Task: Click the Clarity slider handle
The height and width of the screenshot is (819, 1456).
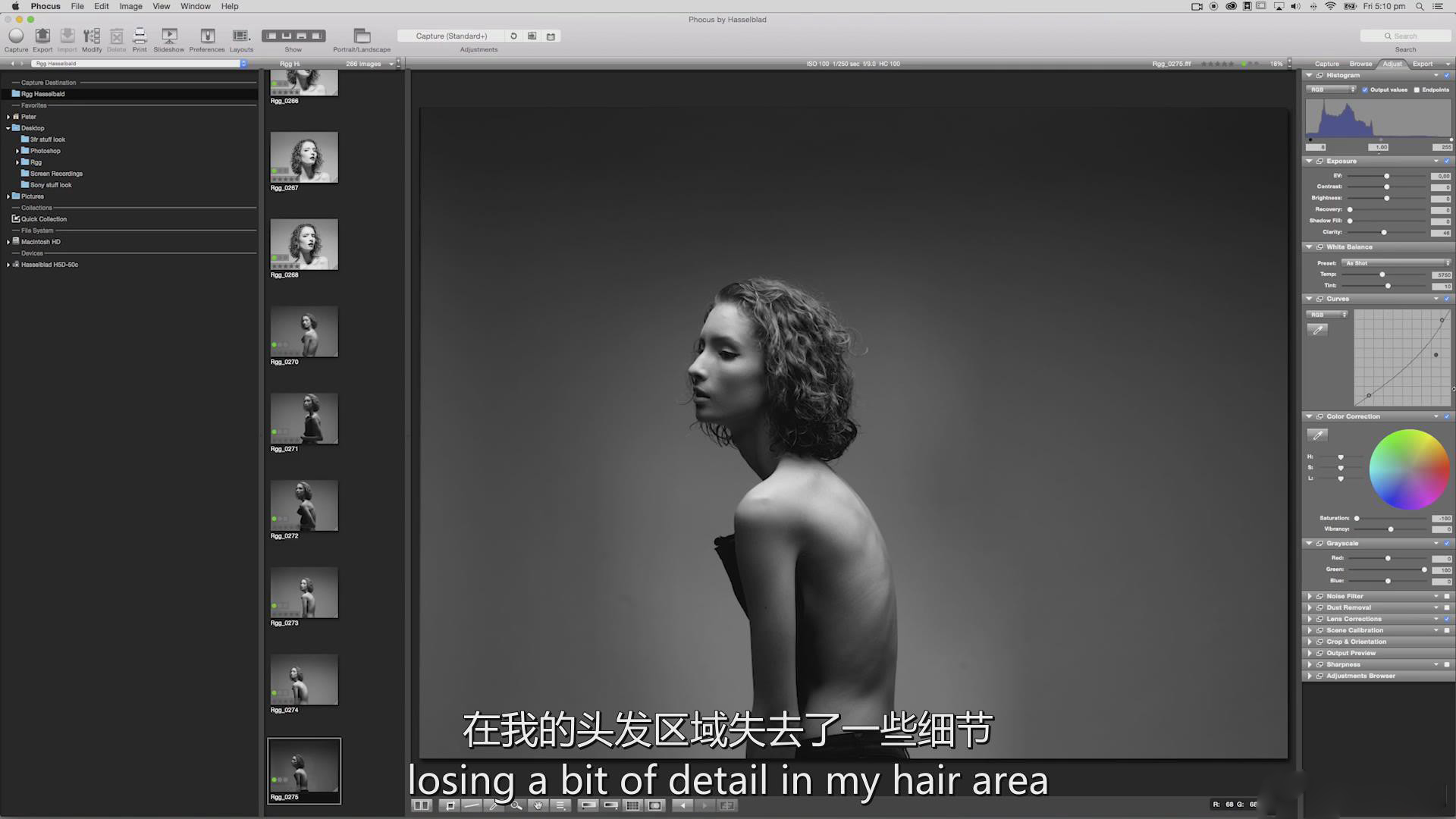Action: (x=1384, y=232)
